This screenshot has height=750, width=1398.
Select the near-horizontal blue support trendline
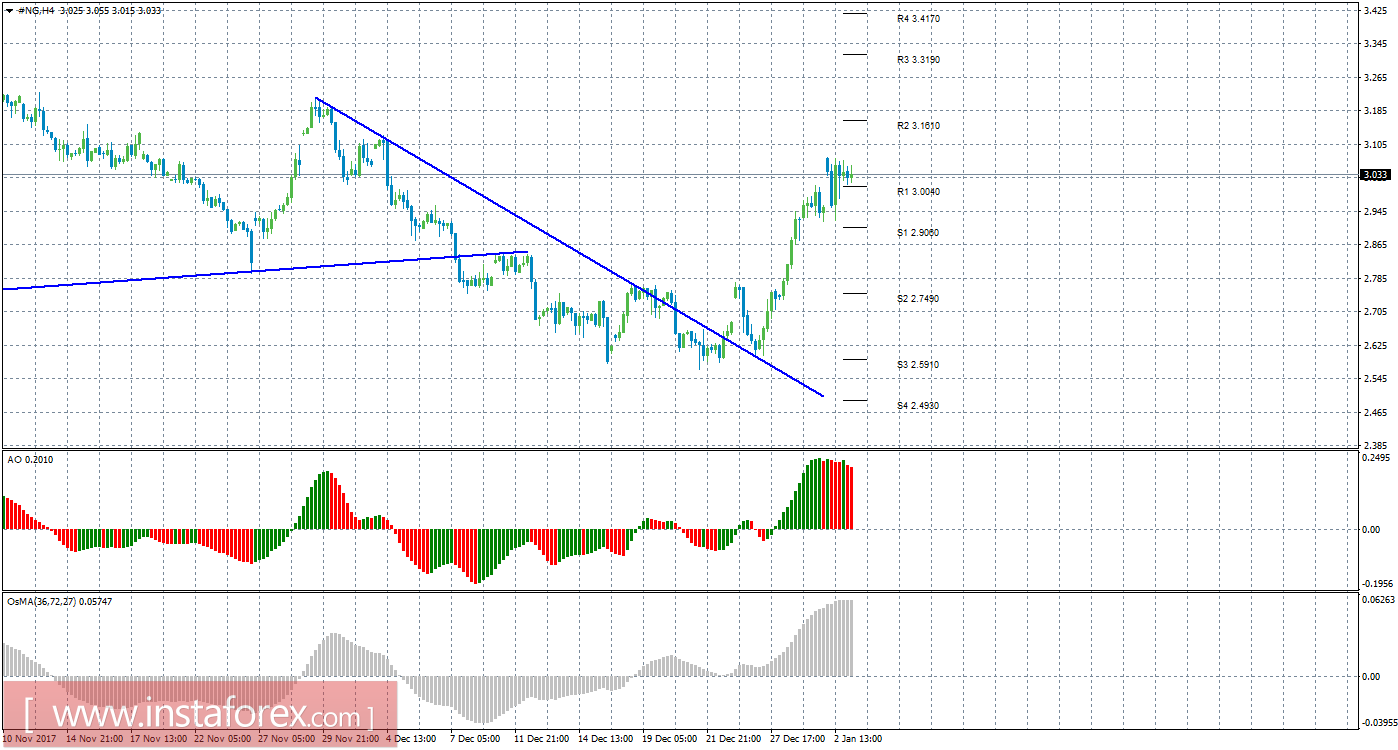tap(265, 270)
